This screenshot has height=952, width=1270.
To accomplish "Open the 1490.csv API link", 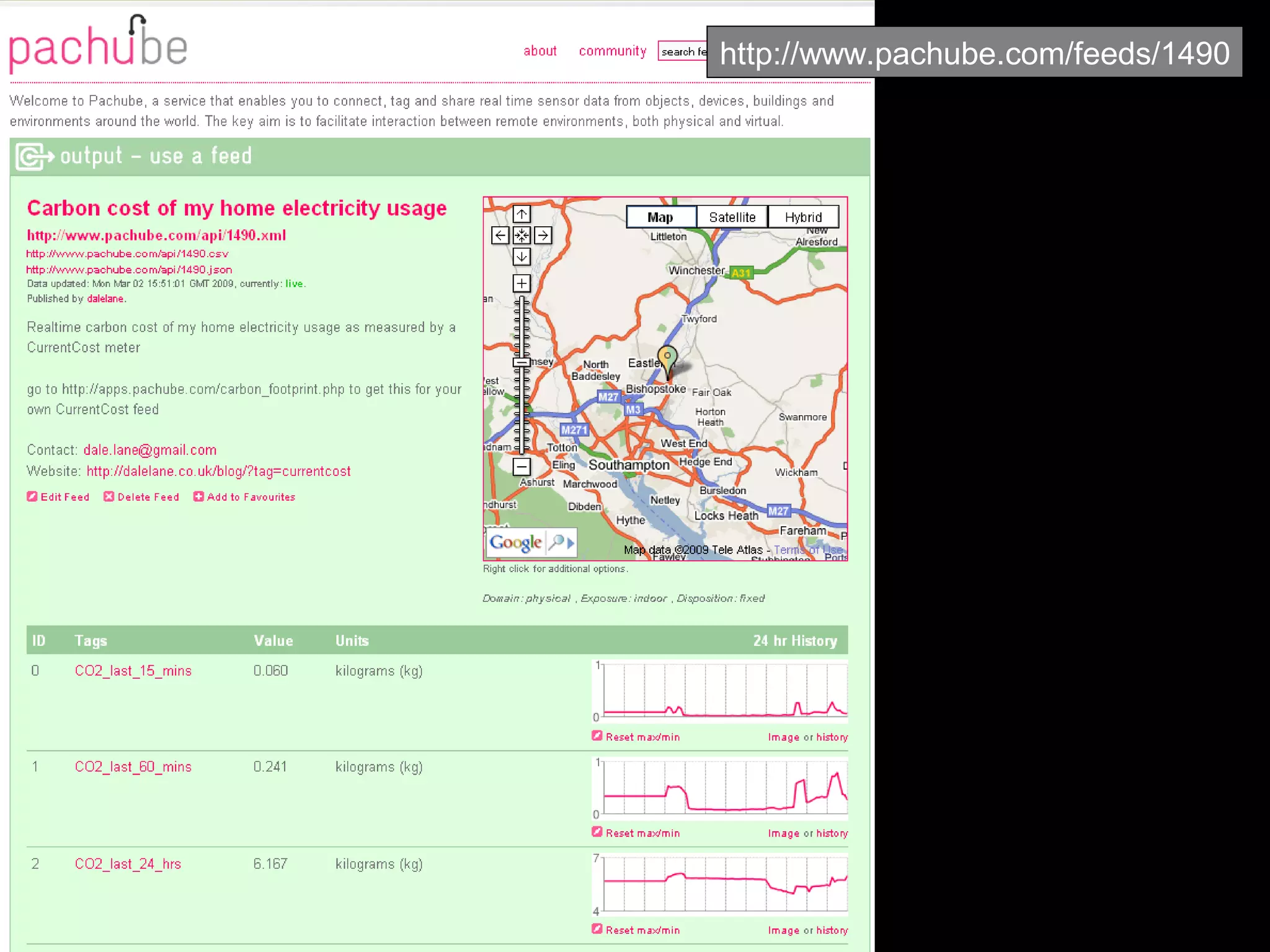I will coord(127,254).
